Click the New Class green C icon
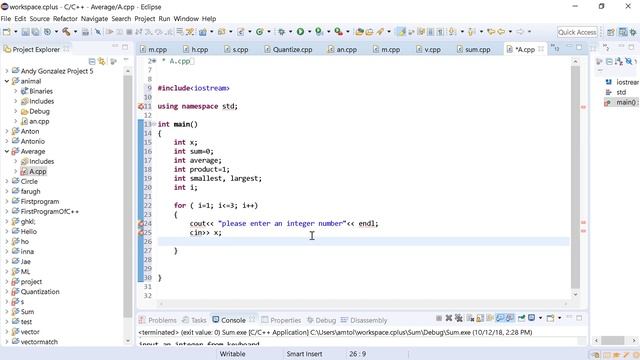This screenshot has height=360, width=640. point(260,31)
